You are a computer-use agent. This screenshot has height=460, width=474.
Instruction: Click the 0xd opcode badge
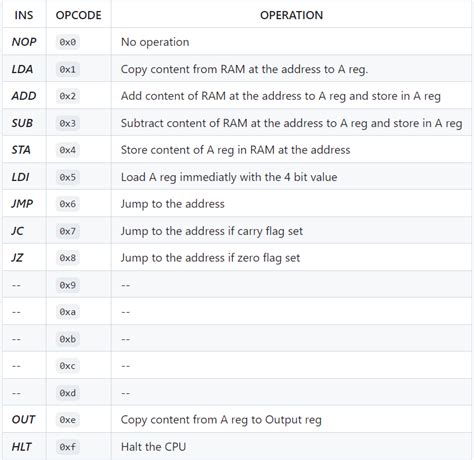(x=68, y=393)
